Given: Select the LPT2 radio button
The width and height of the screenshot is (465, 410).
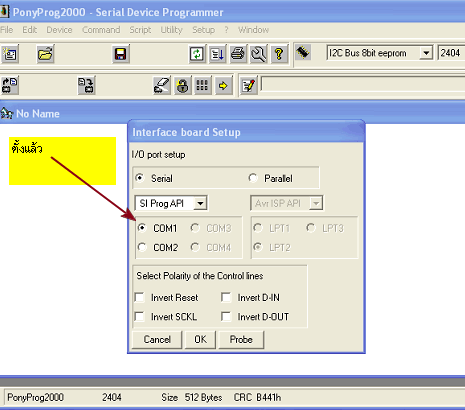Looking at the screenshot, I should click(258, 247).
